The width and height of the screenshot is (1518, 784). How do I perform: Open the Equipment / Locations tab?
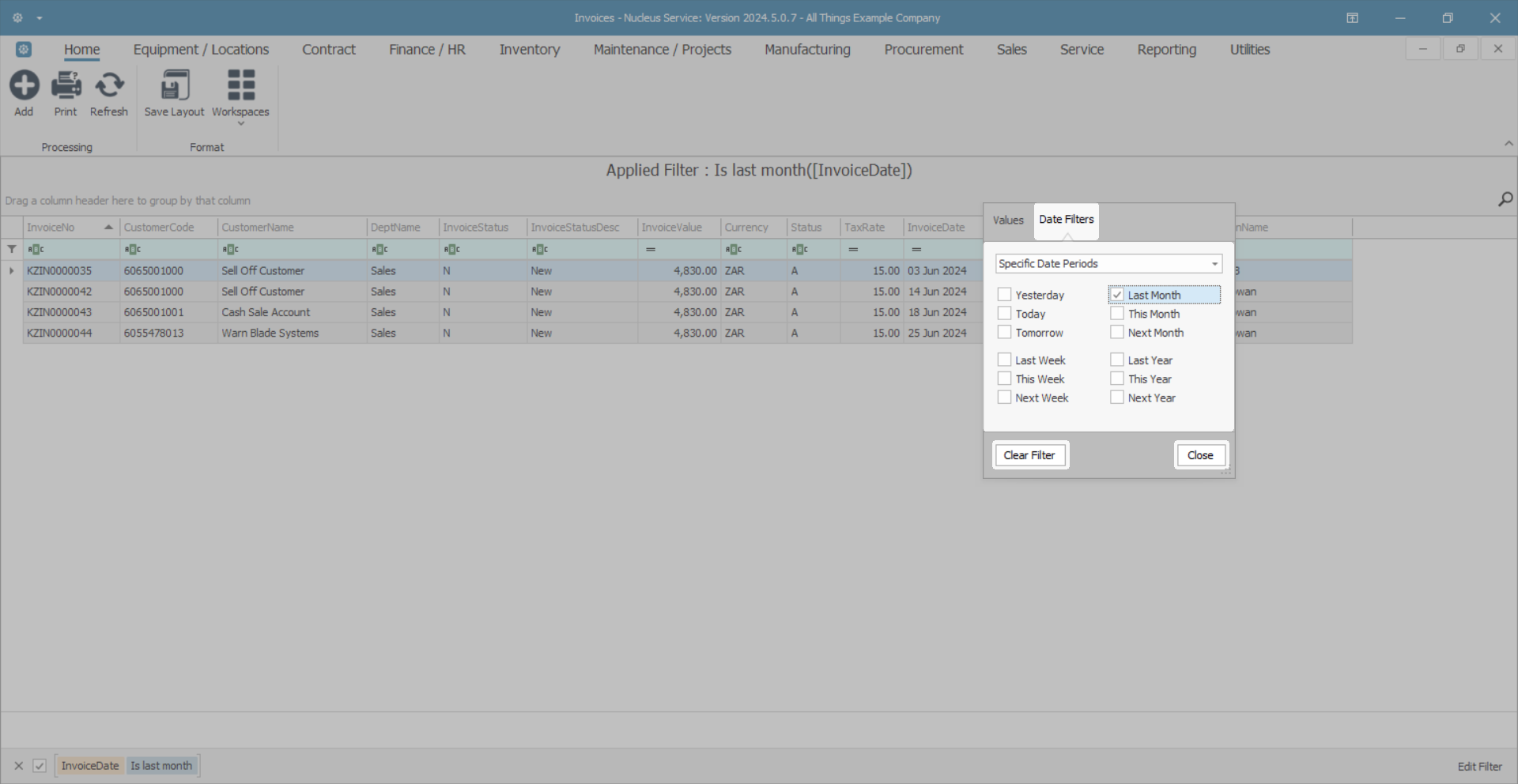click(x=201, y=50)
